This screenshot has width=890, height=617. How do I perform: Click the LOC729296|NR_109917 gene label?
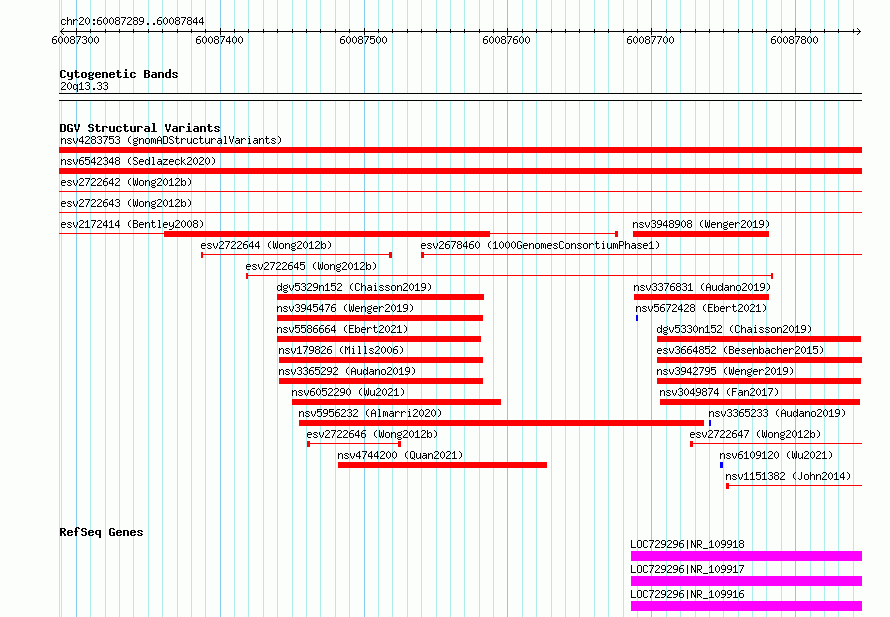tap(687, 569)
